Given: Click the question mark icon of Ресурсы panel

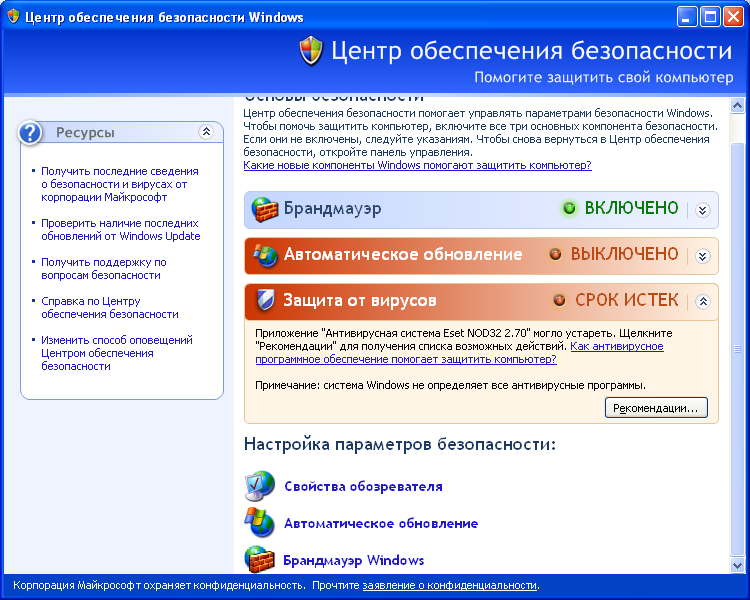Looking at the screenshot, I should coord(30,132).
